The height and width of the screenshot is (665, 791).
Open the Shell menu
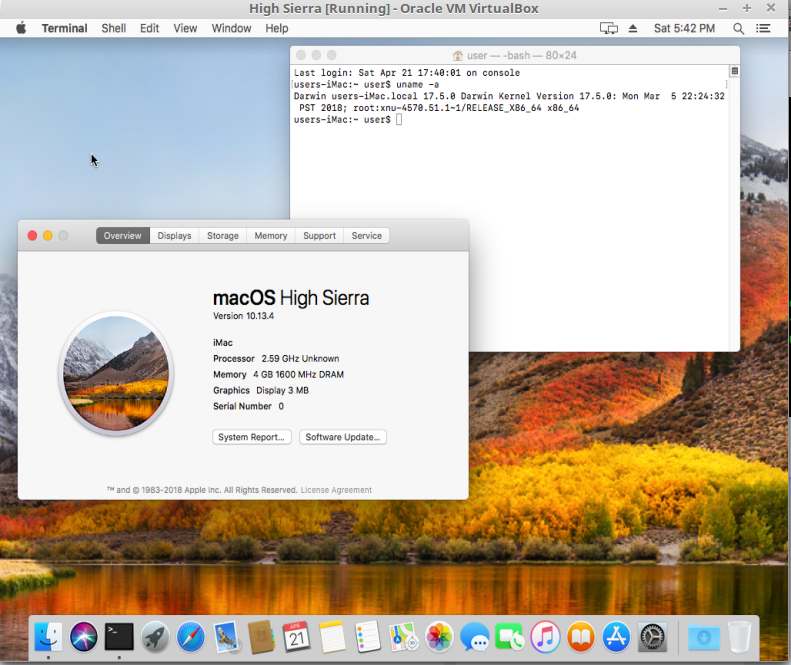(114, 28)
